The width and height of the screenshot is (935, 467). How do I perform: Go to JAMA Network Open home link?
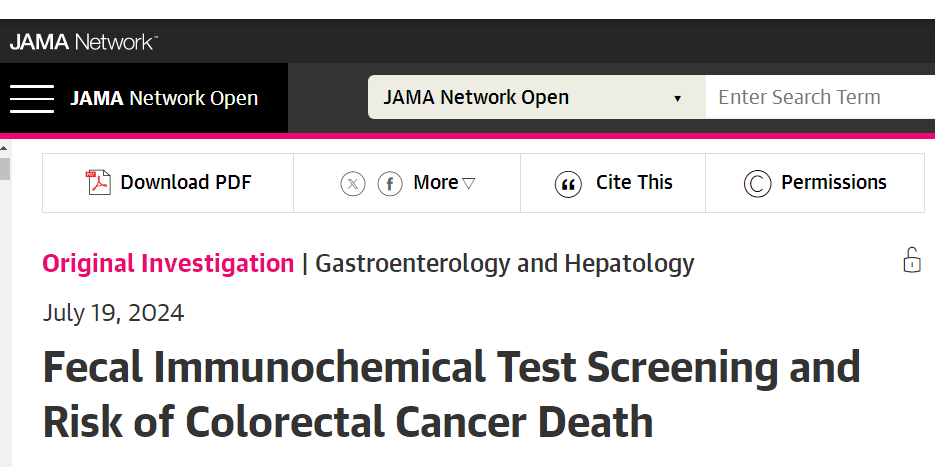pyautogui.click(x=164, y=98)
